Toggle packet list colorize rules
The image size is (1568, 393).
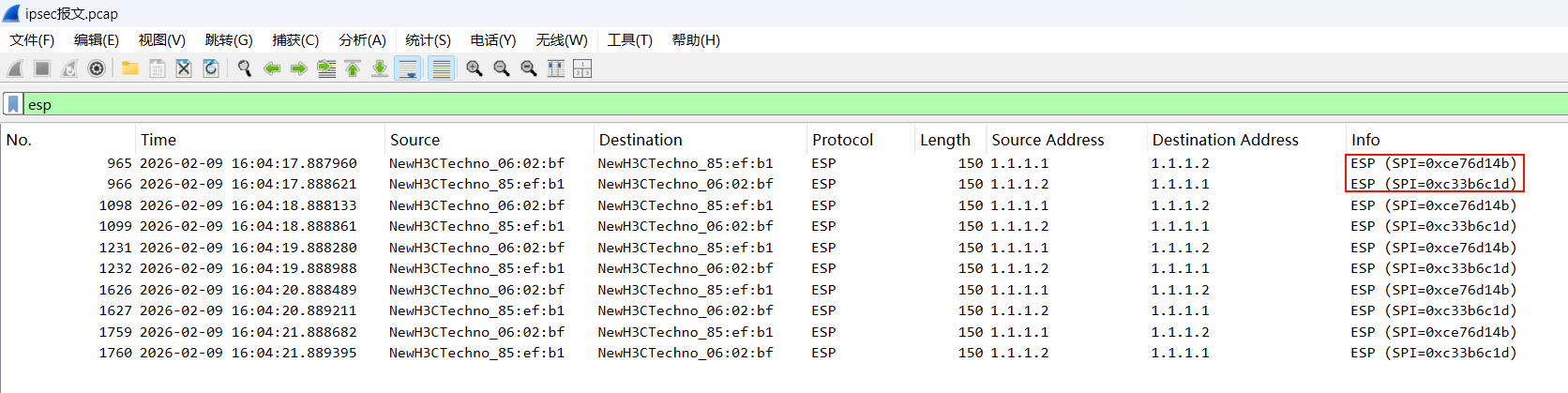click(x=441, y=68)
